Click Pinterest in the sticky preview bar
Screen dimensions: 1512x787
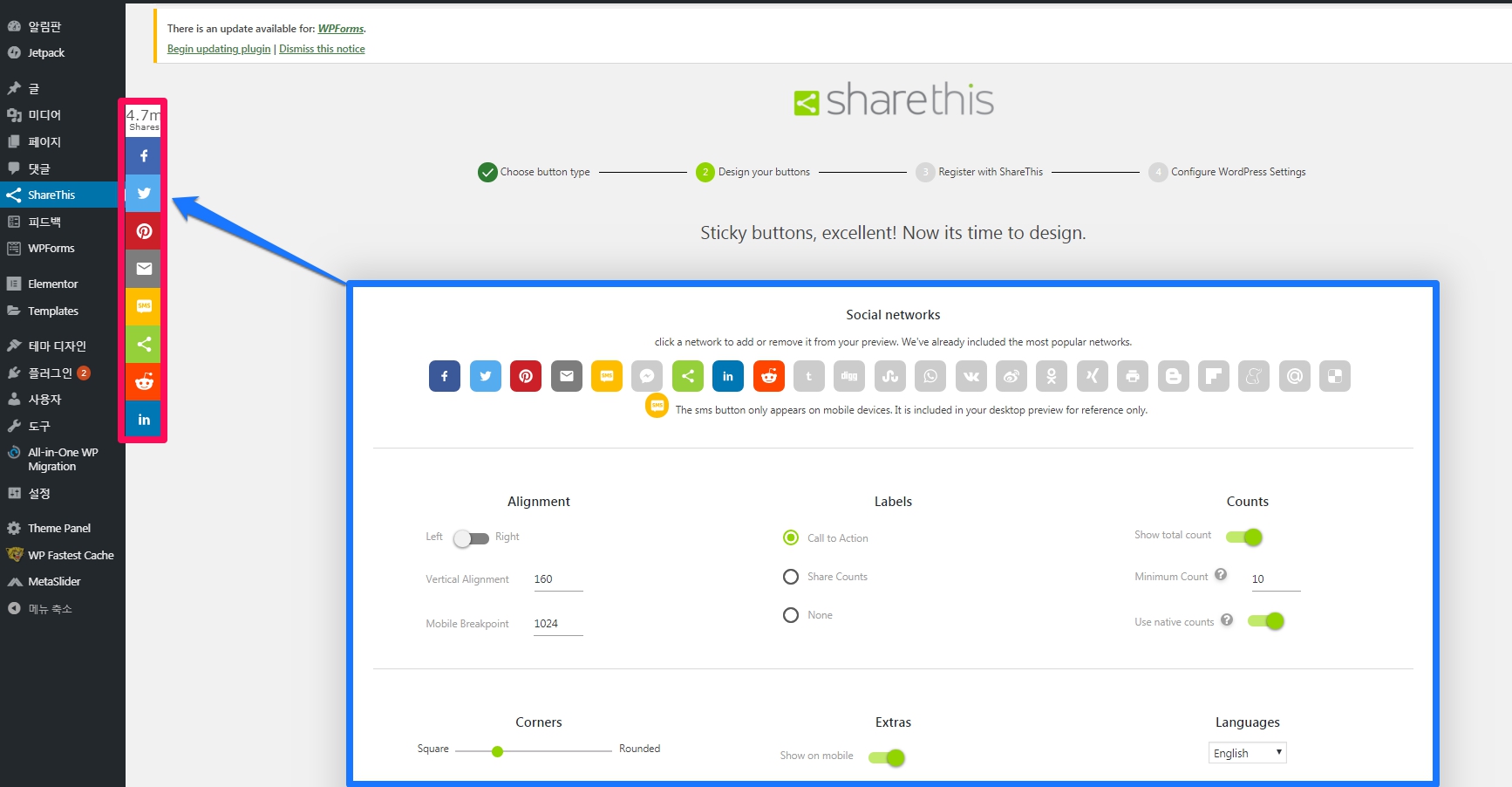click(144, 231)
